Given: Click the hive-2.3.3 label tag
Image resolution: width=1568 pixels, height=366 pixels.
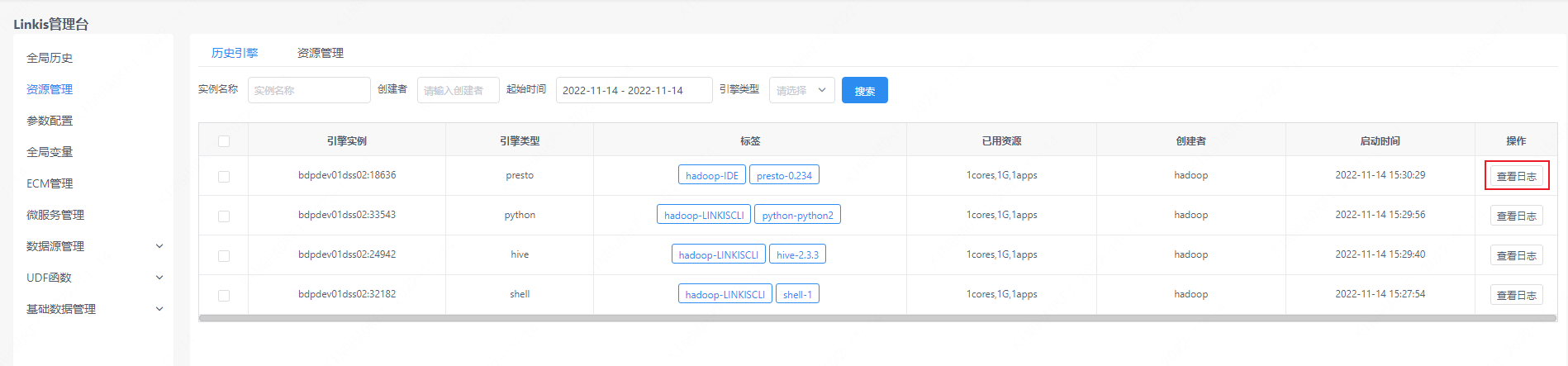Looking at the screenshot, I should [x=797, y=254].
